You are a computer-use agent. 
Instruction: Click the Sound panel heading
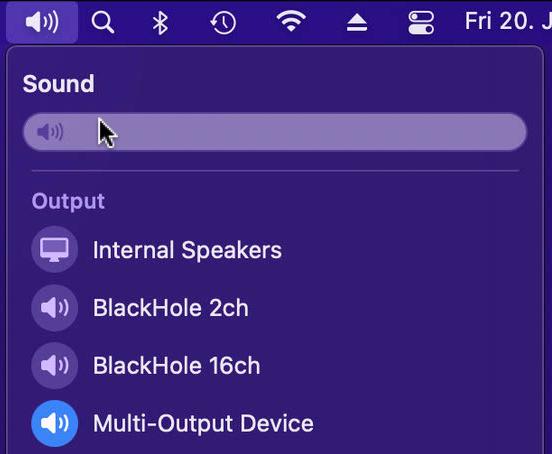[x=58, y=84]
